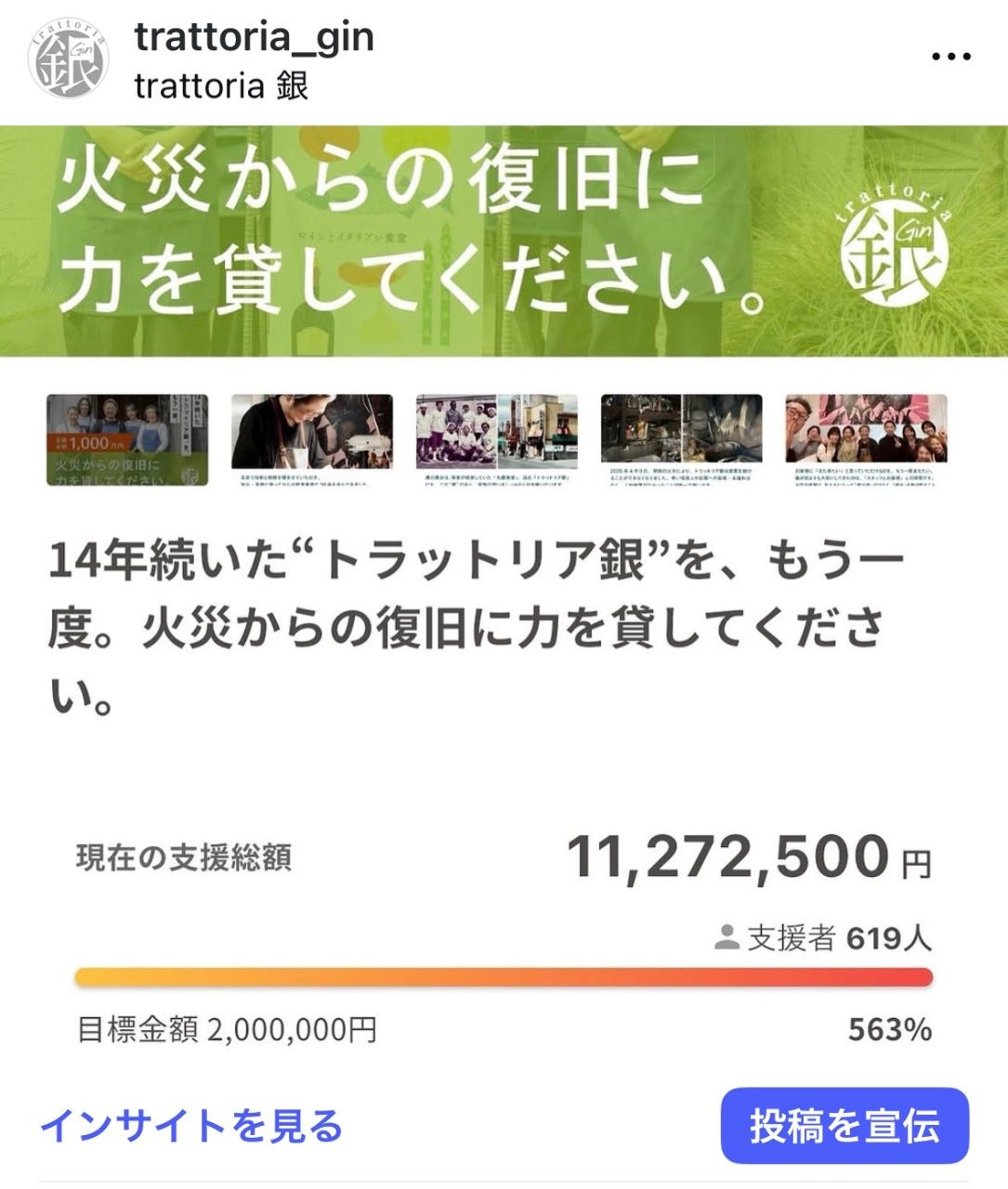Viewport: 1008px width, 1189px height.
Task: Open the trattoria_gin username link
Action: point(254,38)
